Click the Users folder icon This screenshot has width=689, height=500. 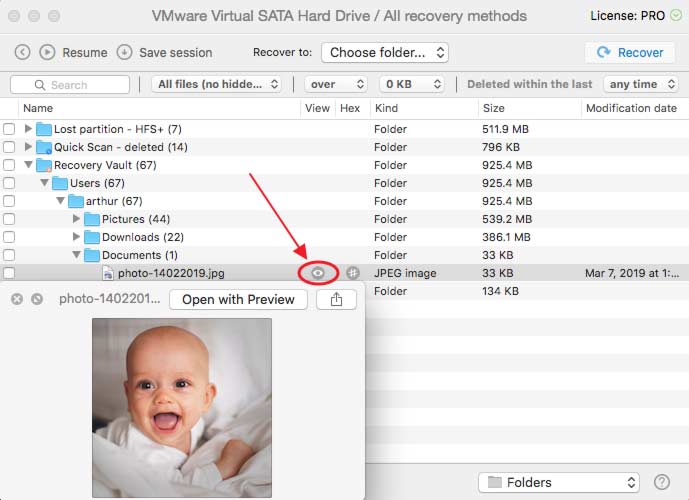pos(60,183)
